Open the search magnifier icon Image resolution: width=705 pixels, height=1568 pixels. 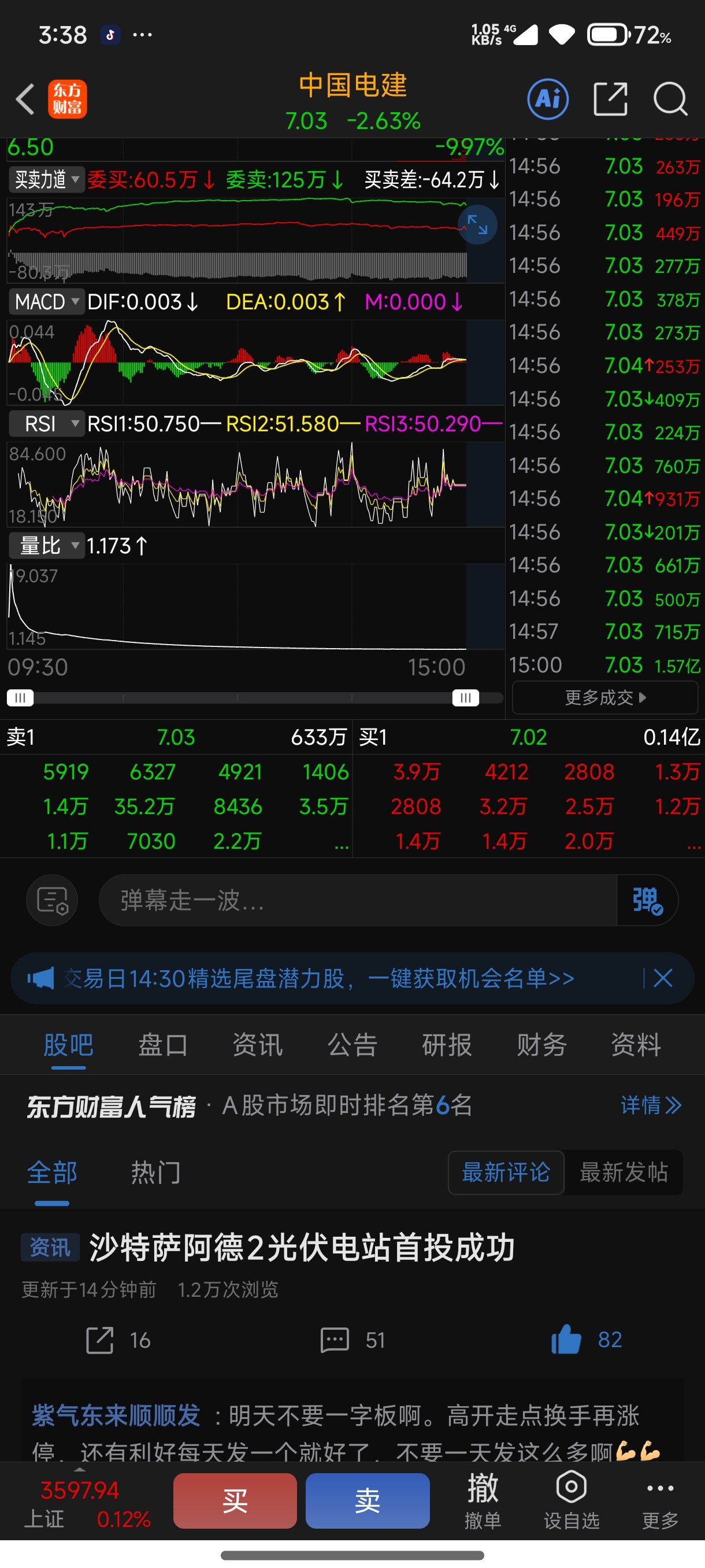[x=670, y=99]
